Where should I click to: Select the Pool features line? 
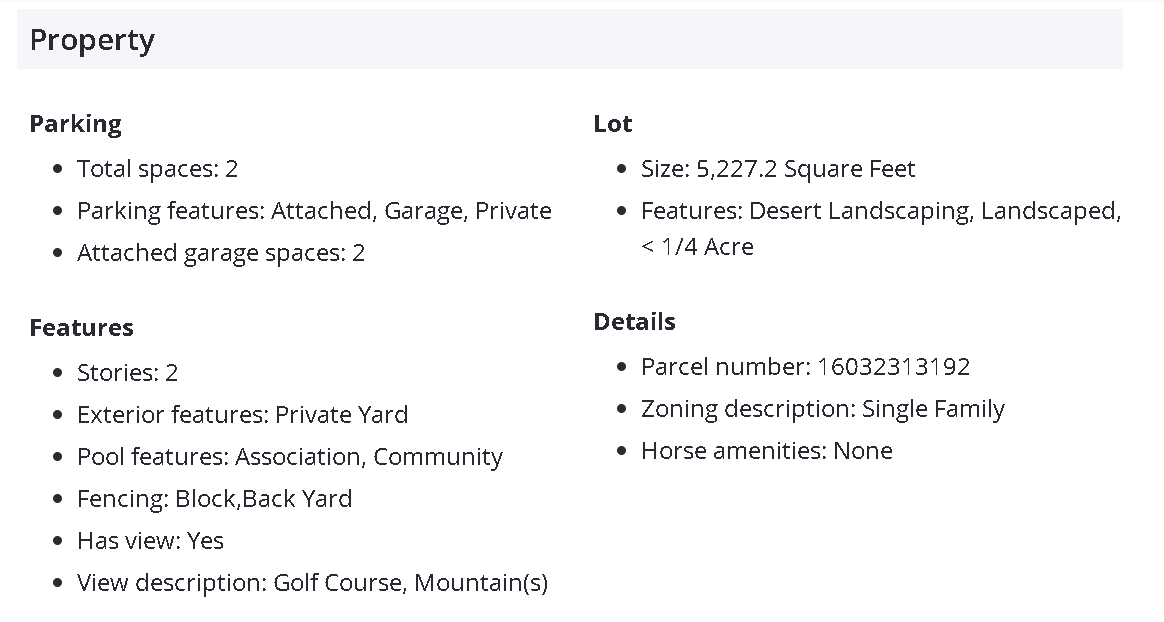[289, 457]
